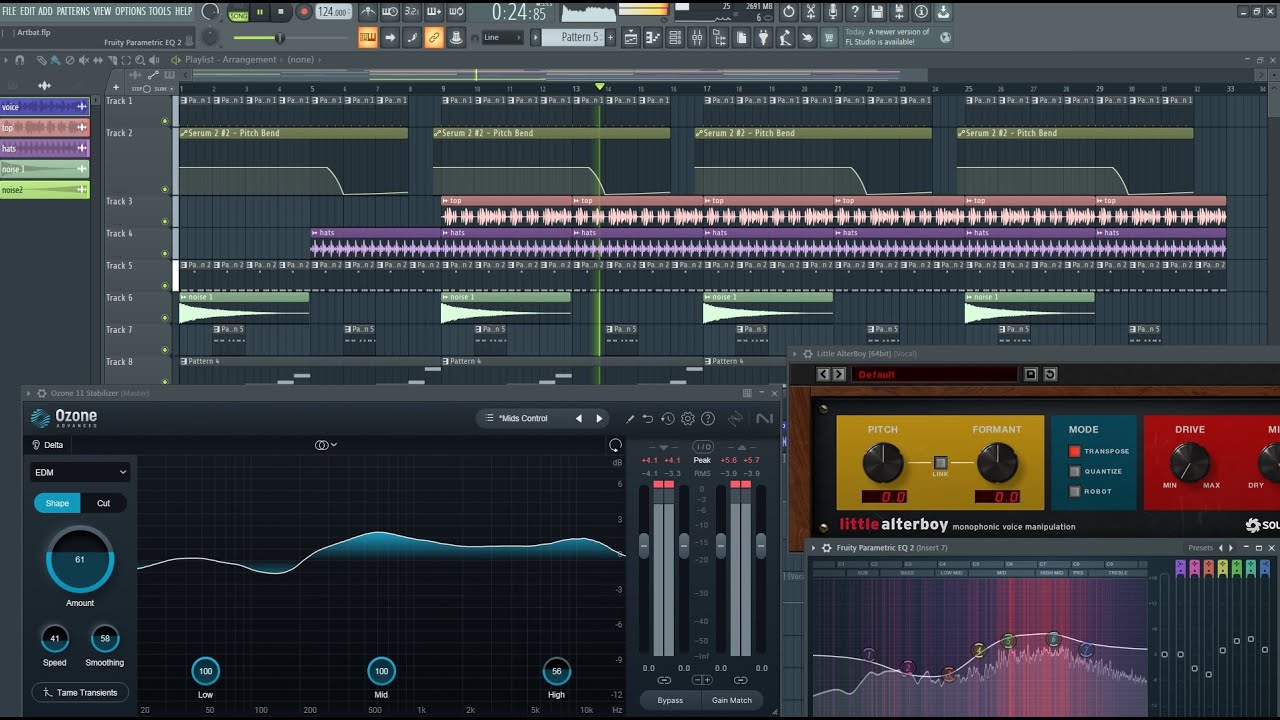Click the tempo field showing 124.000
1280x720 pixels.
click(x=333, y=12)
